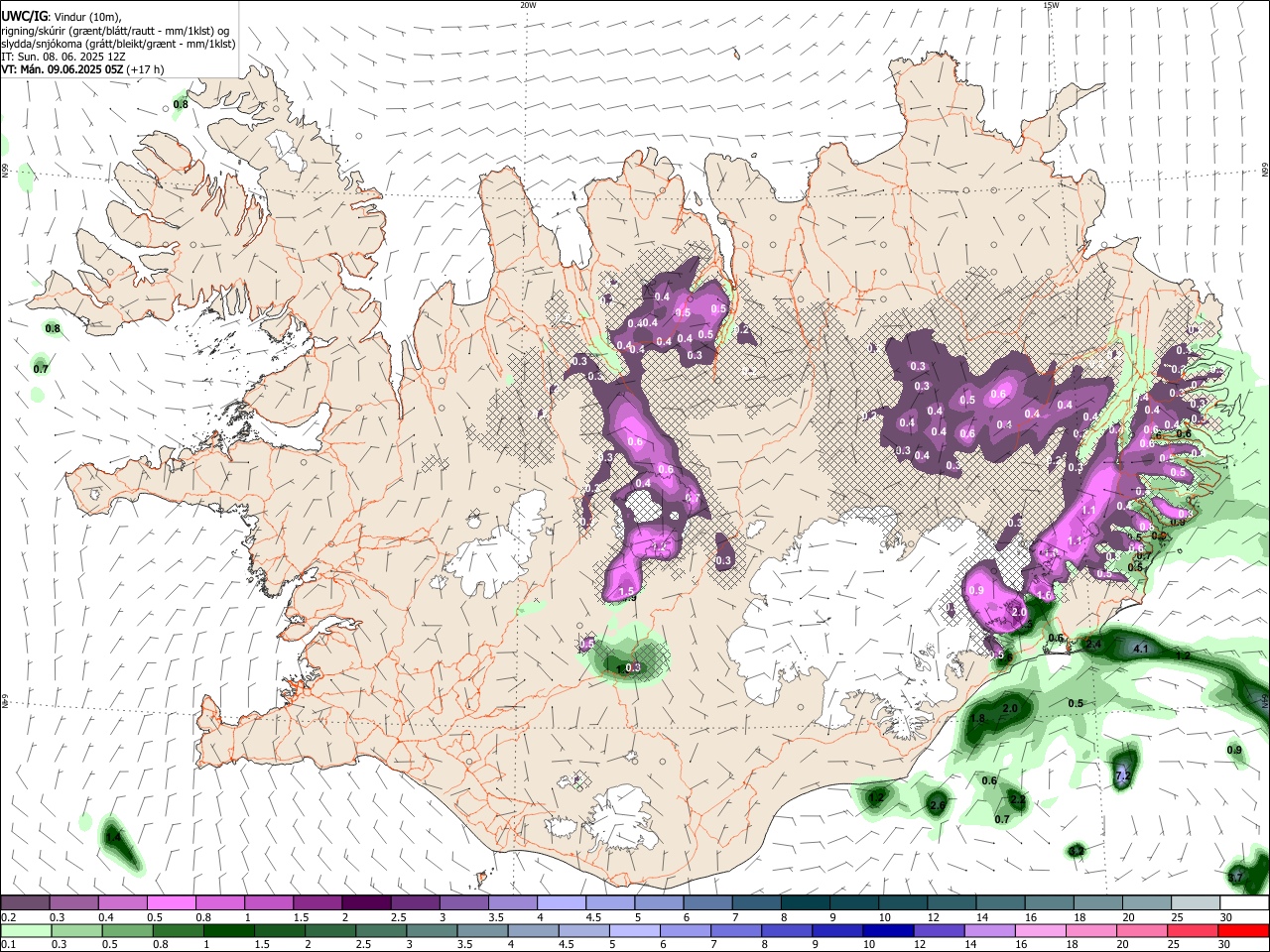The width and height of the screenshot is (1270, 952).
Task: Click the lower-scale swatch starting at 2
Action: (x=329, y=930)
